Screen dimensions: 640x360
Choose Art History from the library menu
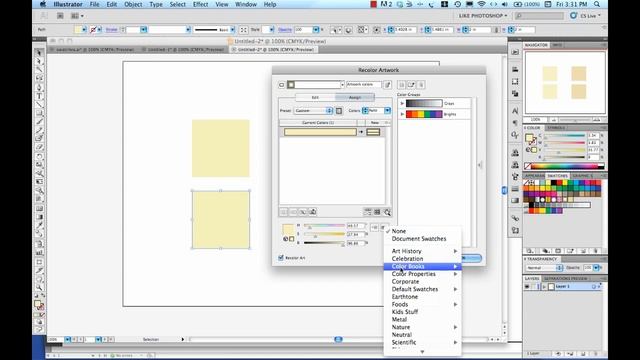point(422,251)
